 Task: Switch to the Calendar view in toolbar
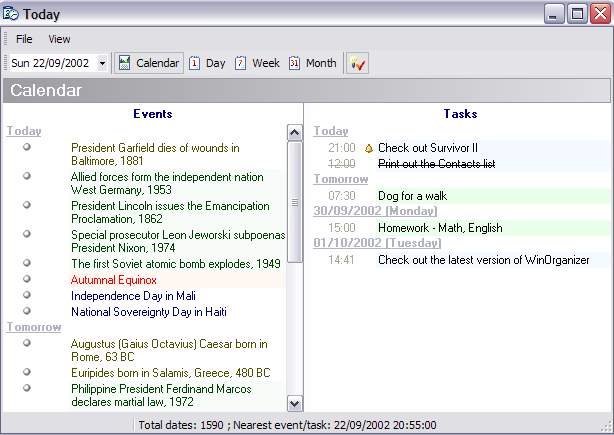point(149,63)
